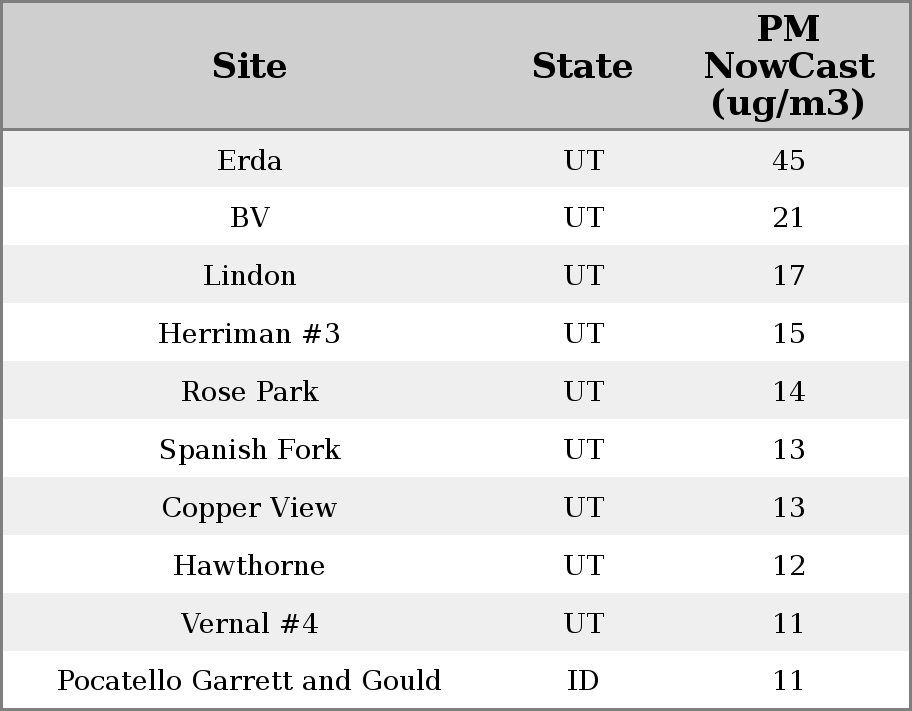Click the Vernal #4 site name

249,624
